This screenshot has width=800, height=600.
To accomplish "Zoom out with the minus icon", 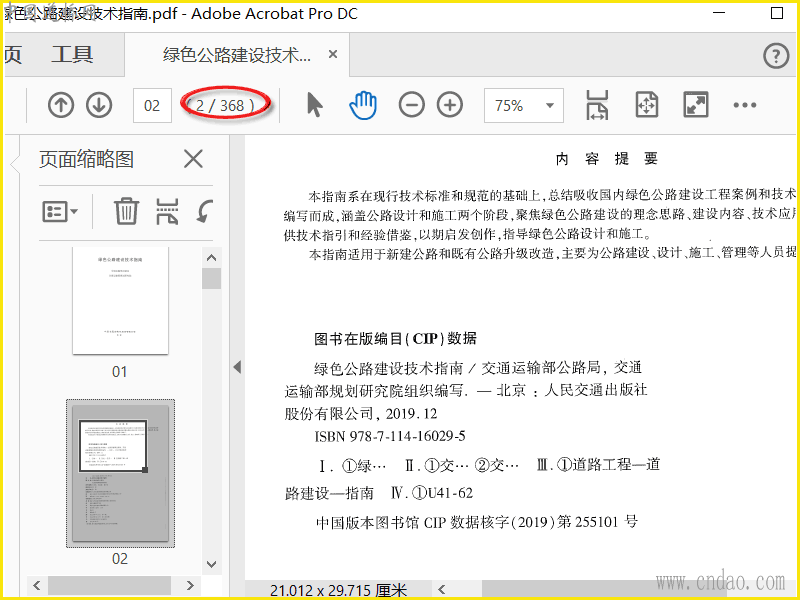I will tap(411, 105).
